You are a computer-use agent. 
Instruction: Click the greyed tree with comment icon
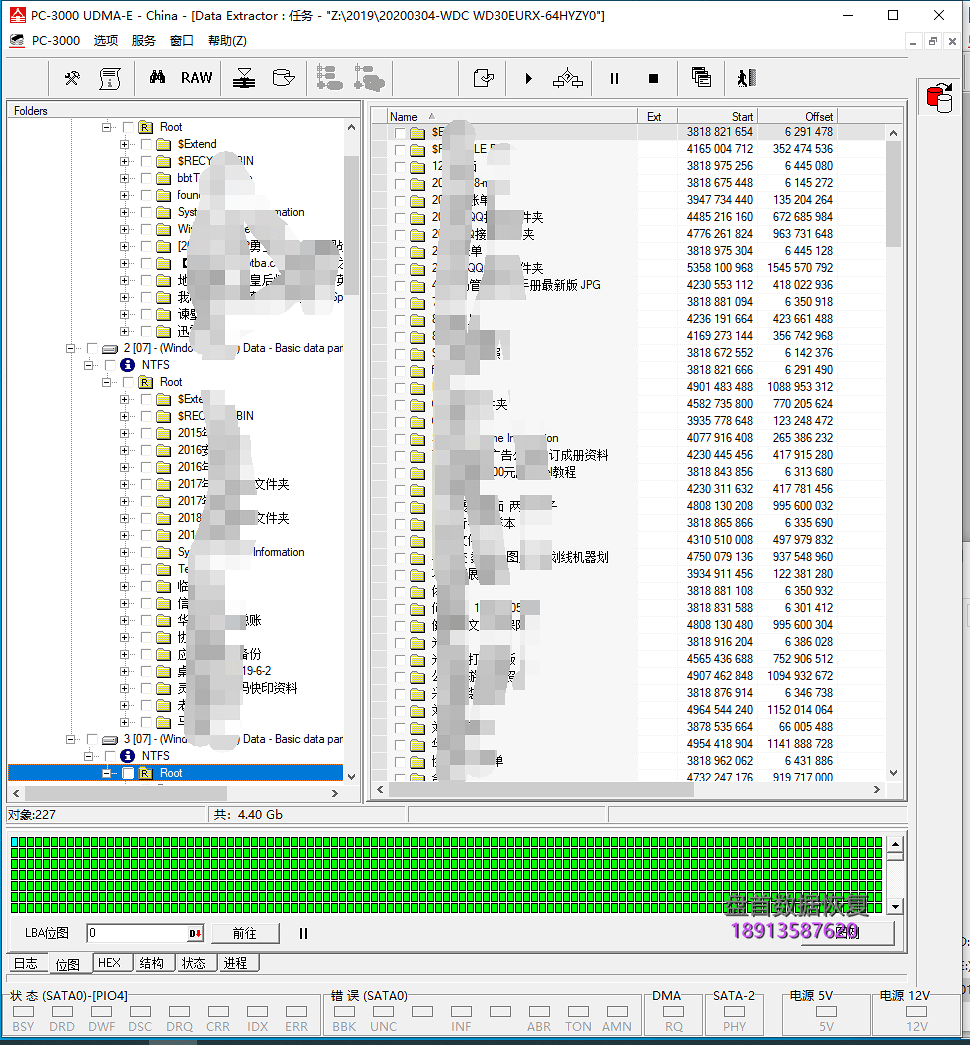pos(369,78)
